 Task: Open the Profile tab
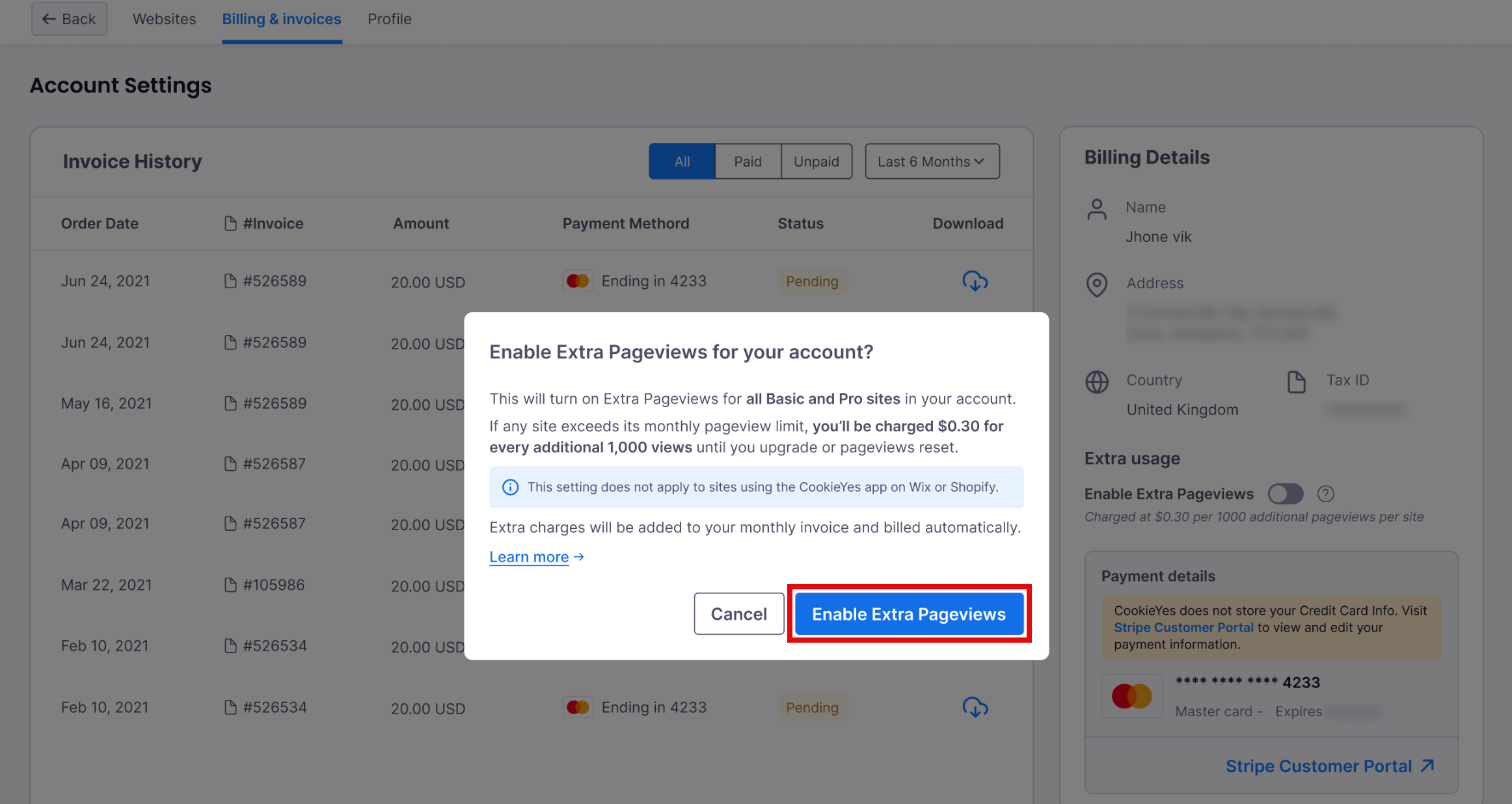(389, 19)
